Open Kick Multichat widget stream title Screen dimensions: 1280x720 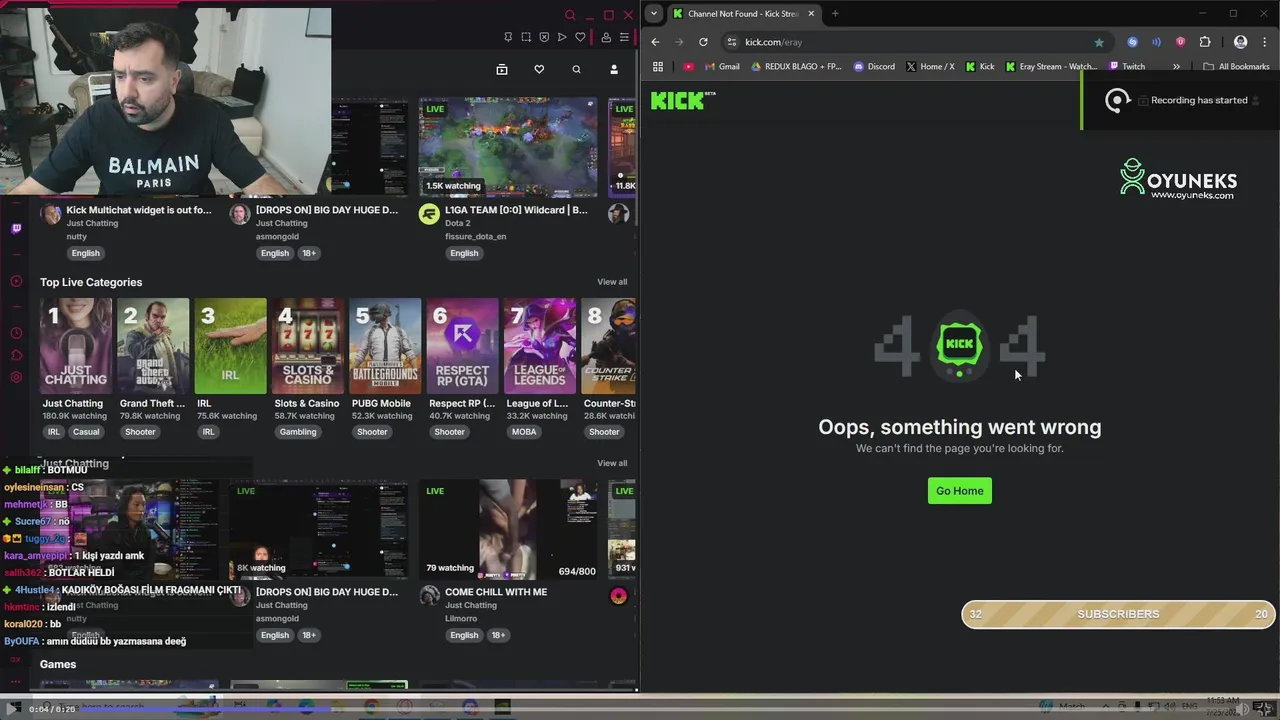[139, 210]
